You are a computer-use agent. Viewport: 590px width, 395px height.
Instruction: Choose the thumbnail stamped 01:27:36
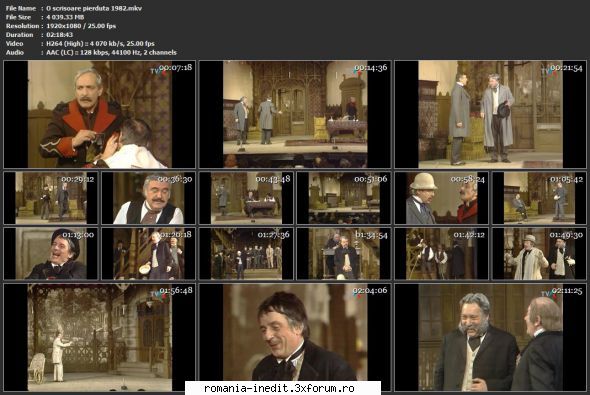[x=246, y=254]
